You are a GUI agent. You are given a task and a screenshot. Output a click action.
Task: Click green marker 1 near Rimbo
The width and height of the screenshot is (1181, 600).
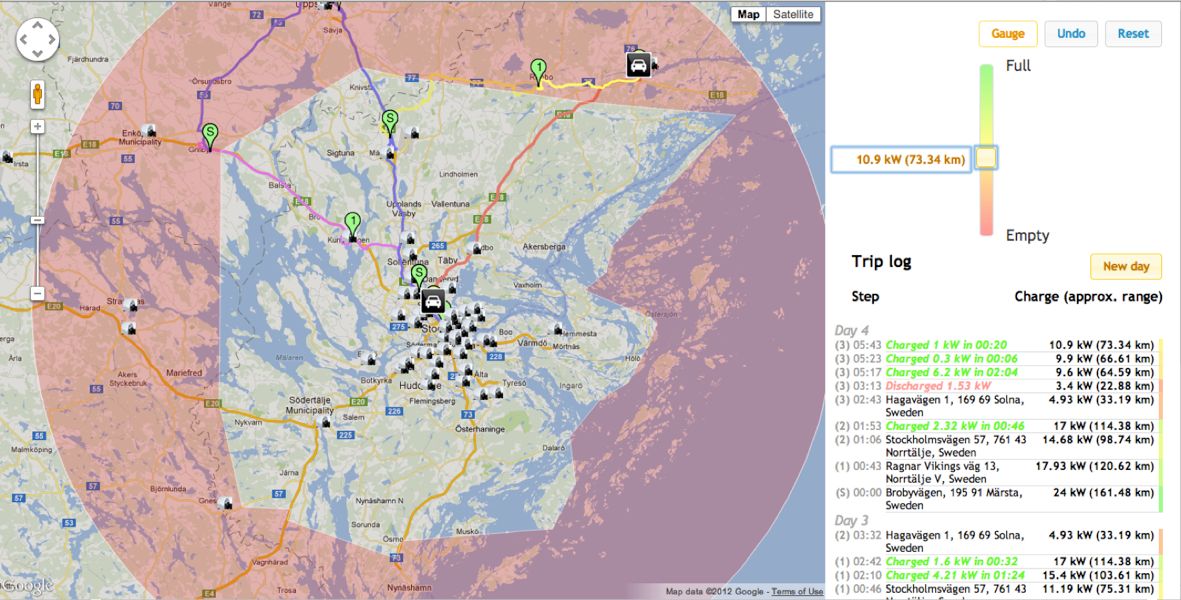click(538, 72)
